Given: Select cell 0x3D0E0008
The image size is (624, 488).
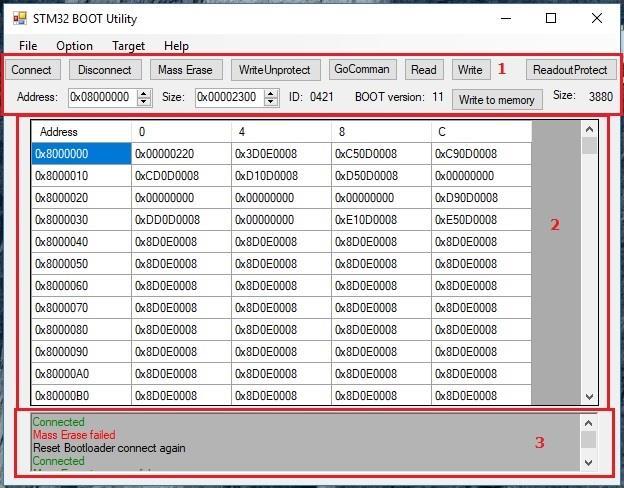Looking at the screenshot, I should coord(281,154).
